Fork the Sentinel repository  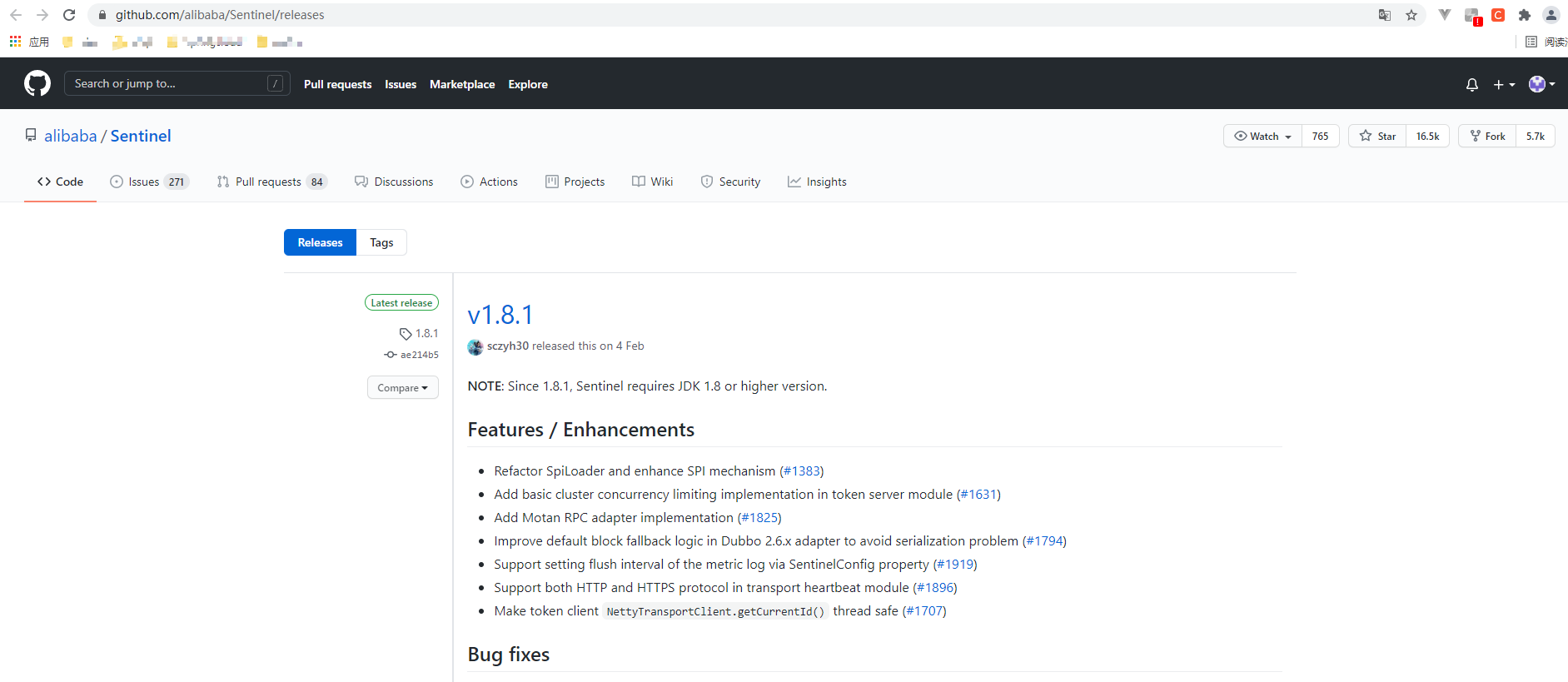click(1487, 136)
